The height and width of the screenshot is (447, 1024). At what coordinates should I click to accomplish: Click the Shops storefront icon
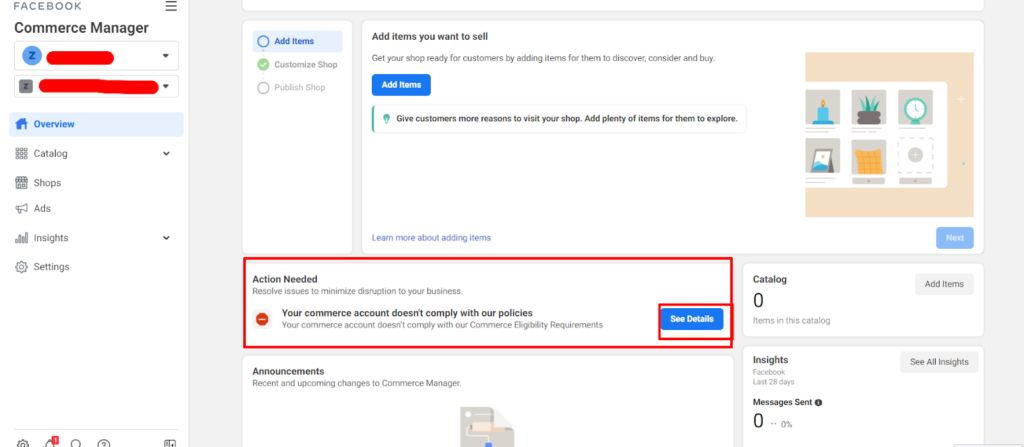click(22, 183)
